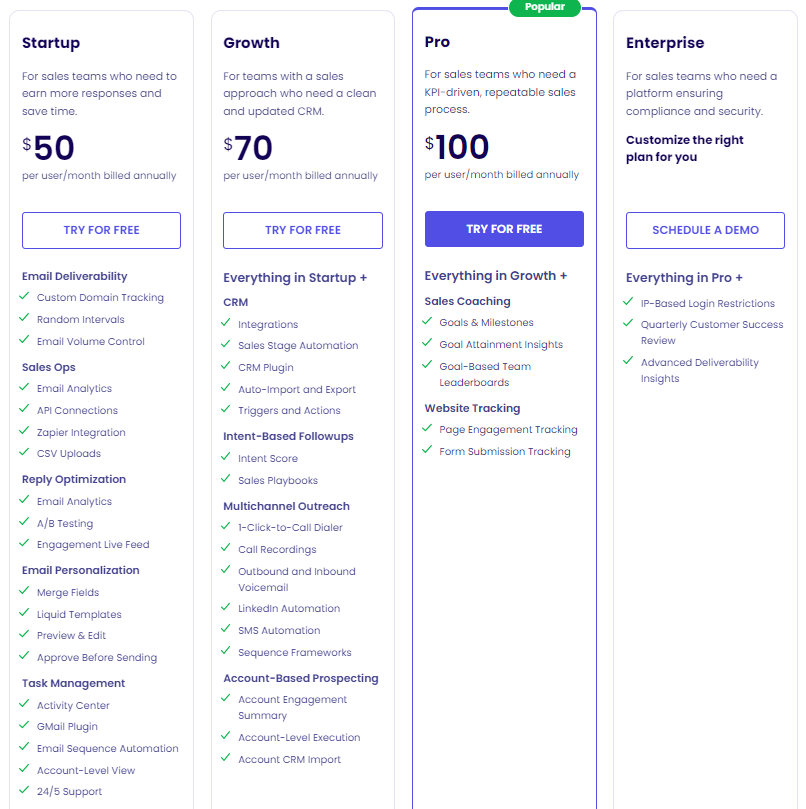Click the $100 Pro price

[x=457, y=148]
